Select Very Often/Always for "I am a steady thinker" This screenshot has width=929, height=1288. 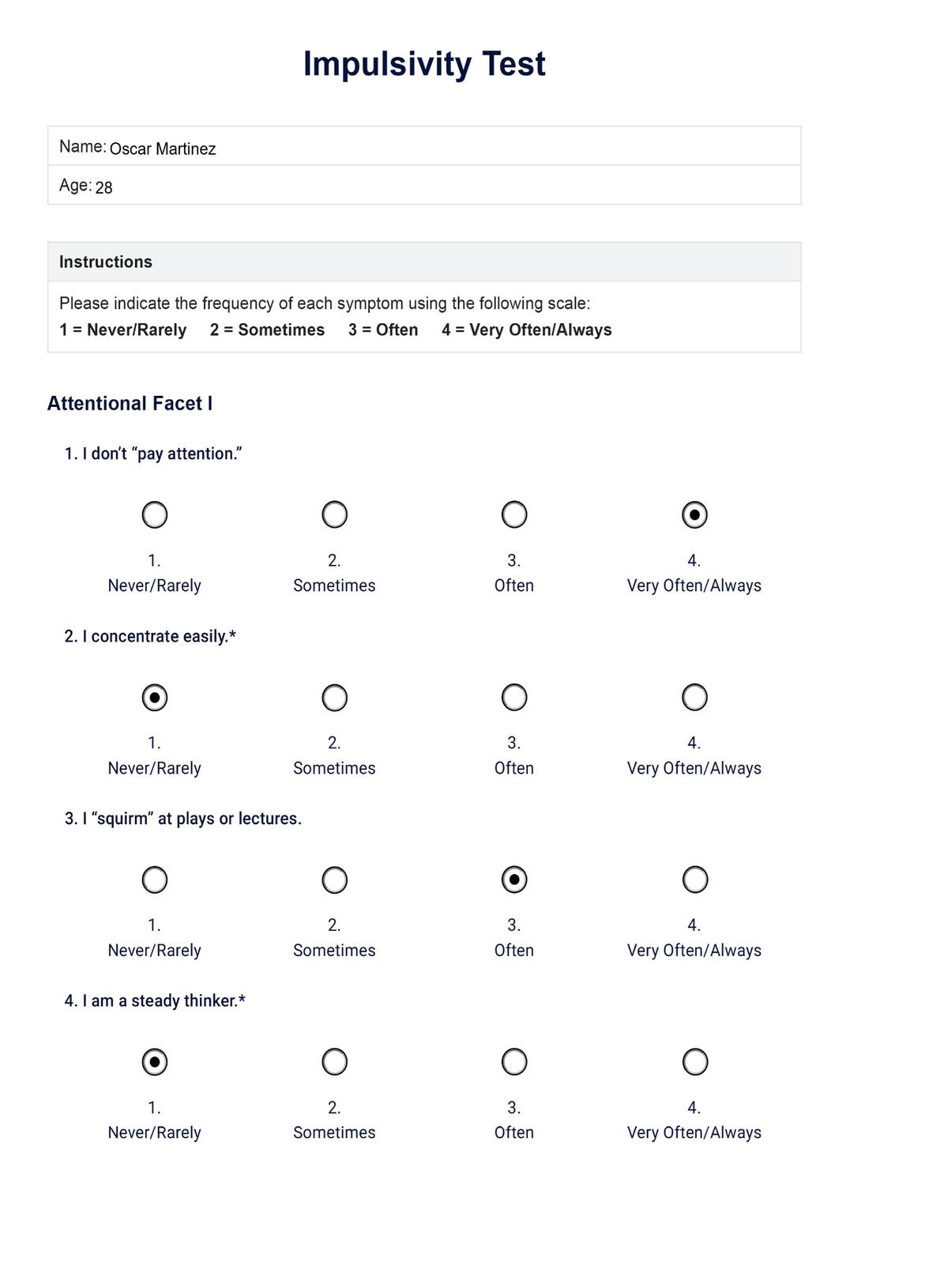pyautogui.click(x=694, y=1063)
